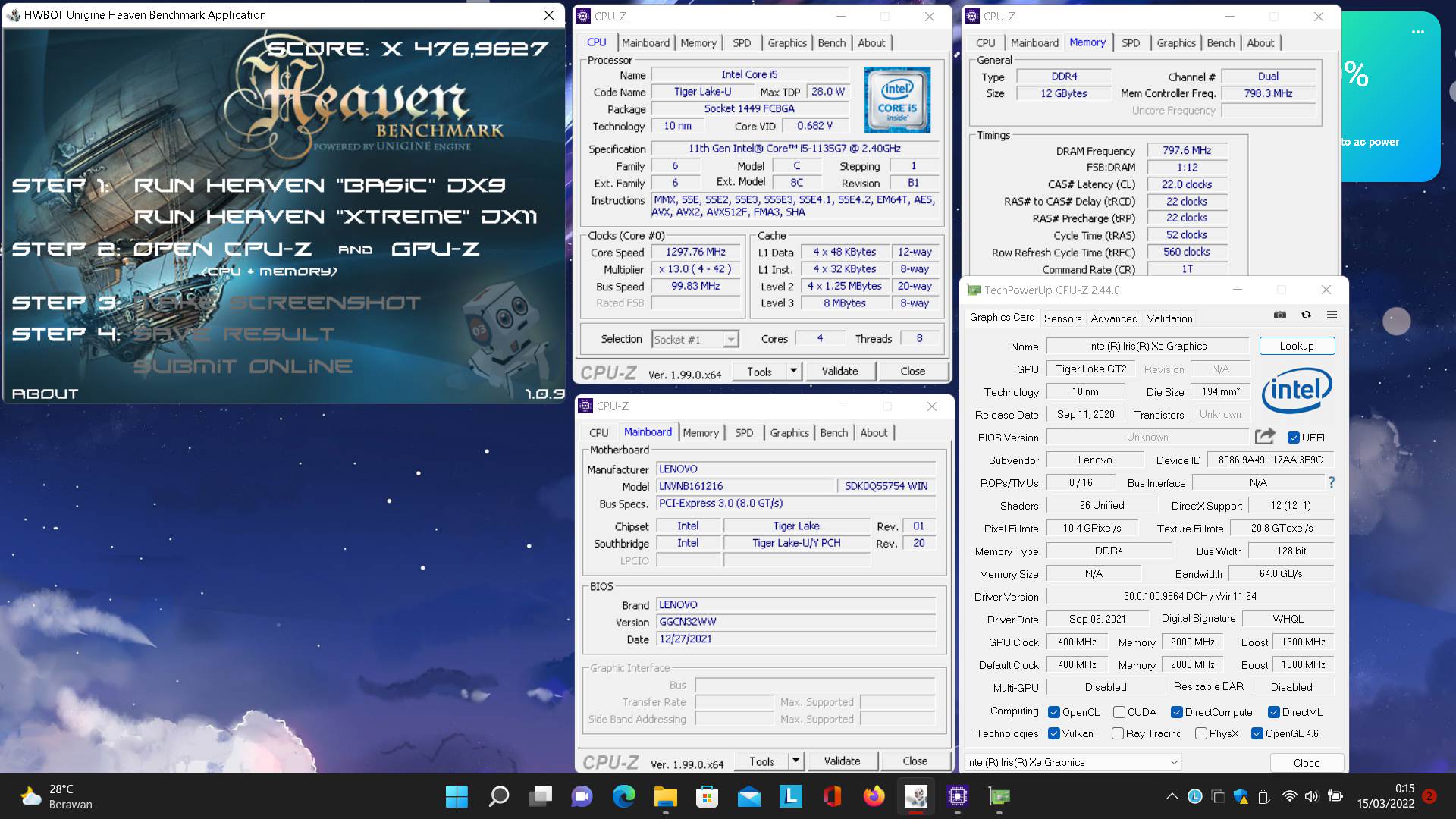Viewport: 1456px width, 819px height.
Task: Open Tools dropdown arrow in Mainboard CPU-Z window
Action: point(795,761)
